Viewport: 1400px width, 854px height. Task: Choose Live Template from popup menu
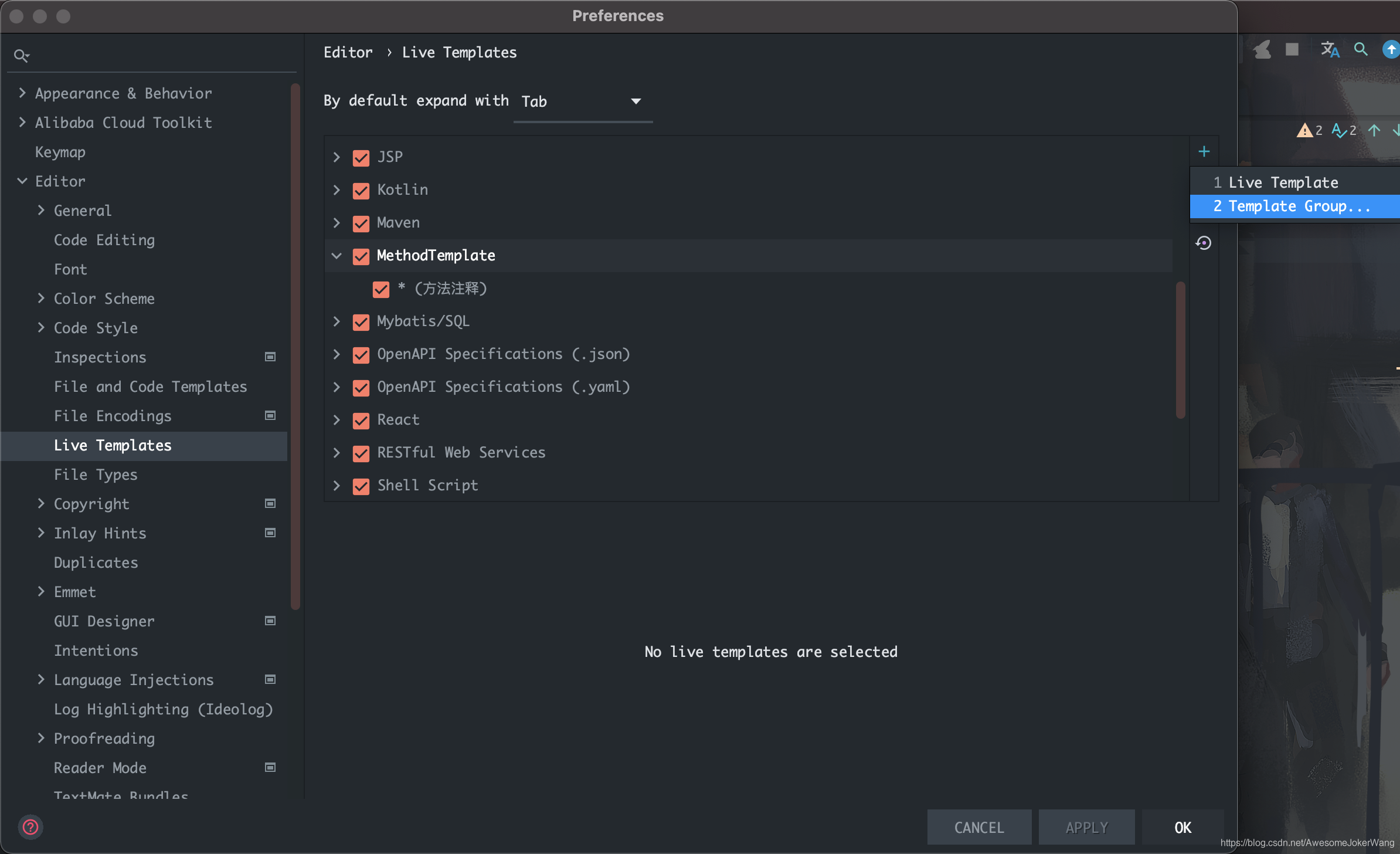click(x=1283, y=182)
